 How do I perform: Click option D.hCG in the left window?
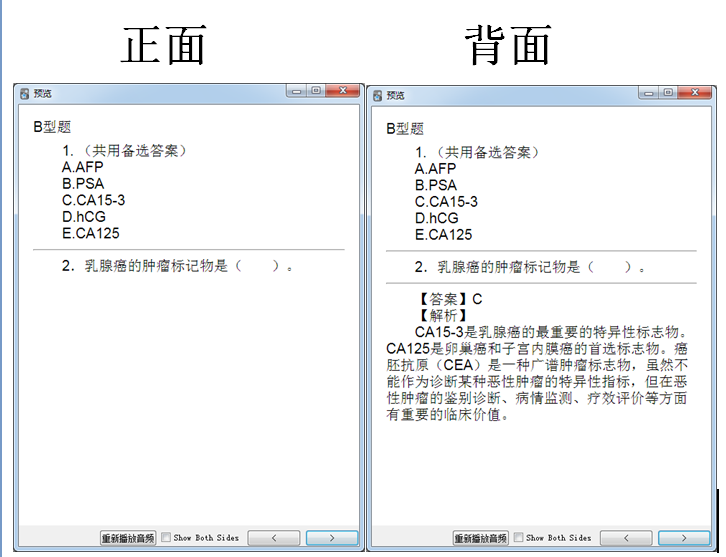point(84,216)
